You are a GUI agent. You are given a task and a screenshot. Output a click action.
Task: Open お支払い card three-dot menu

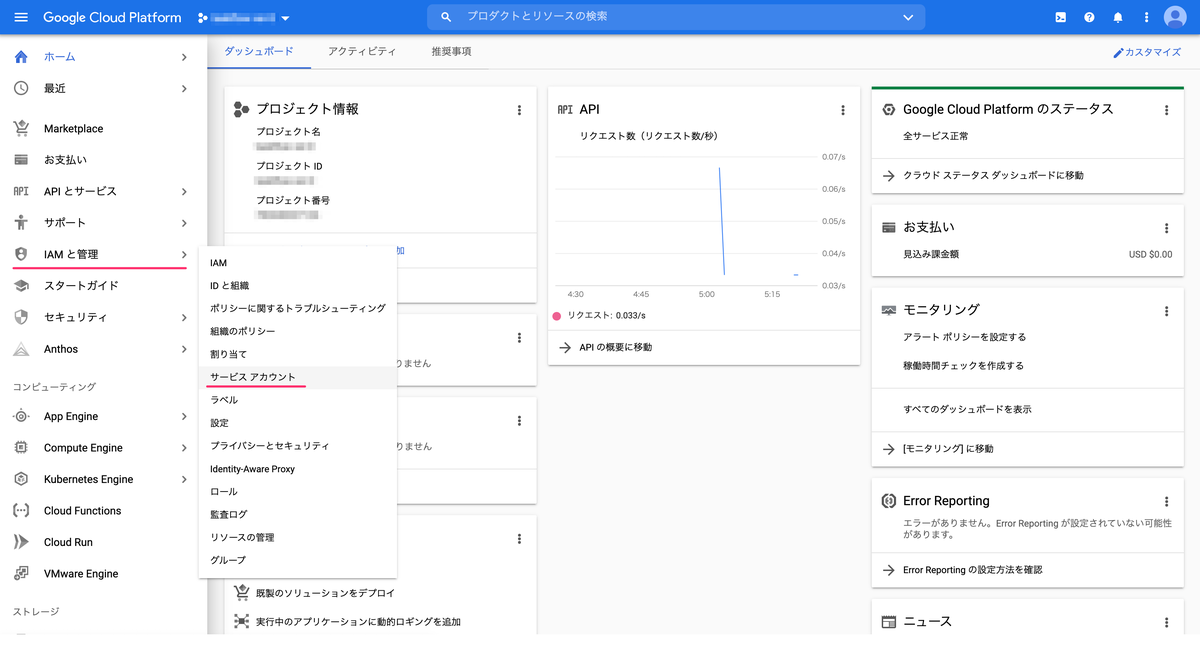coord(1166,229)
